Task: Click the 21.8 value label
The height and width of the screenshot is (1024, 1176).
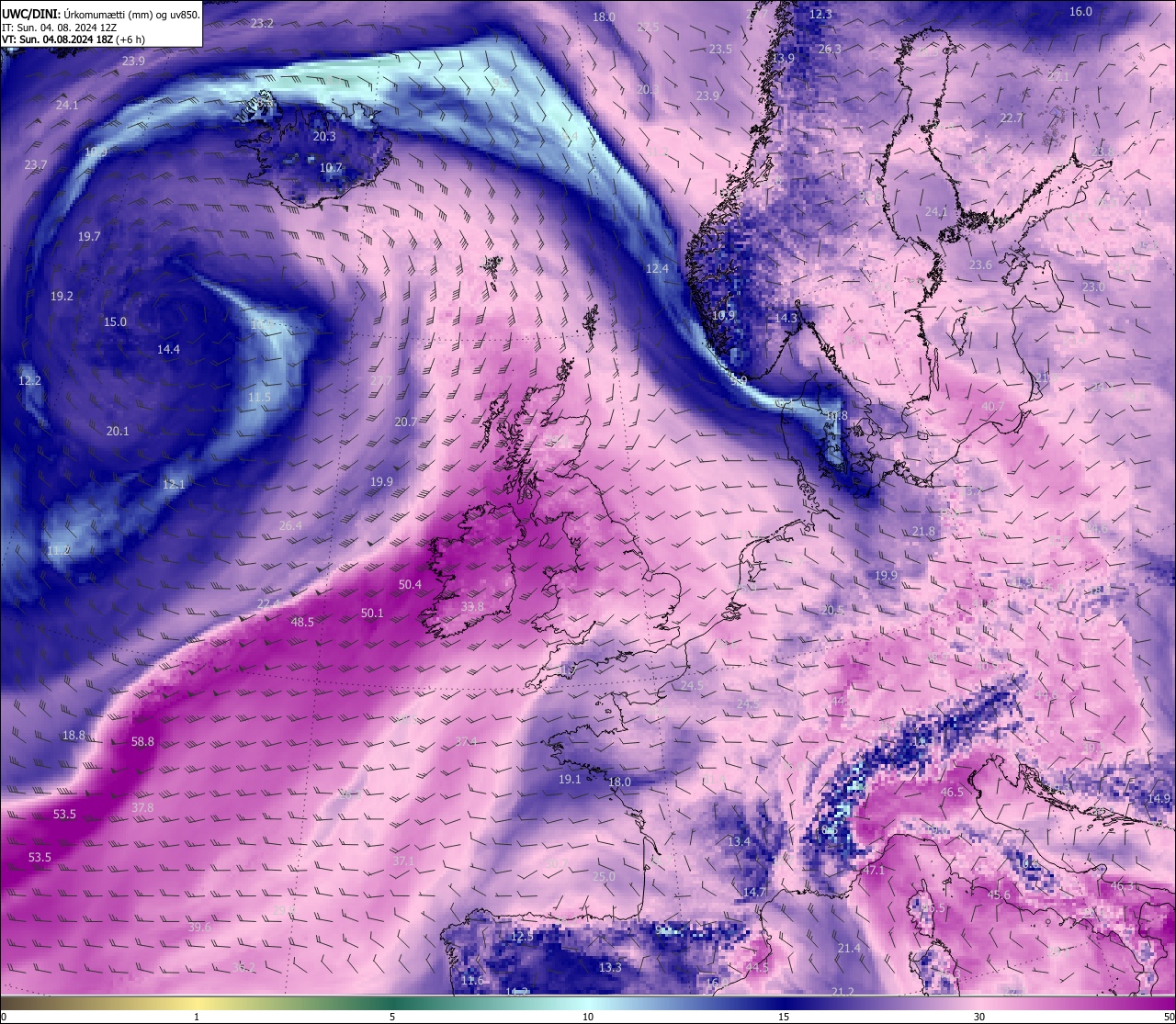Action: pos(923,531)
